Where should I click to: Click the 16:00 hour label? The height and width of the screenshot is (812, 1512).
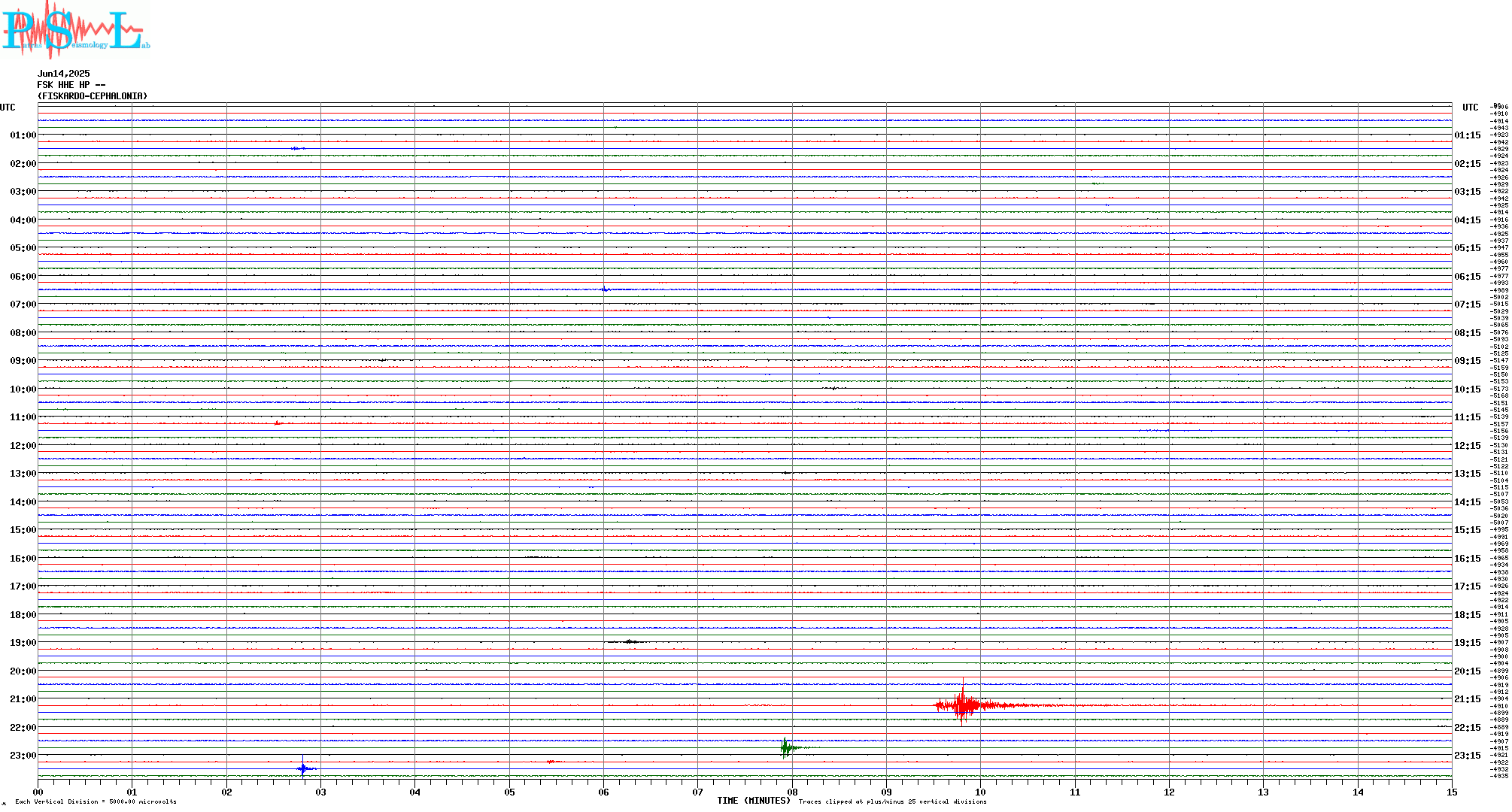[x=23, y=559]
